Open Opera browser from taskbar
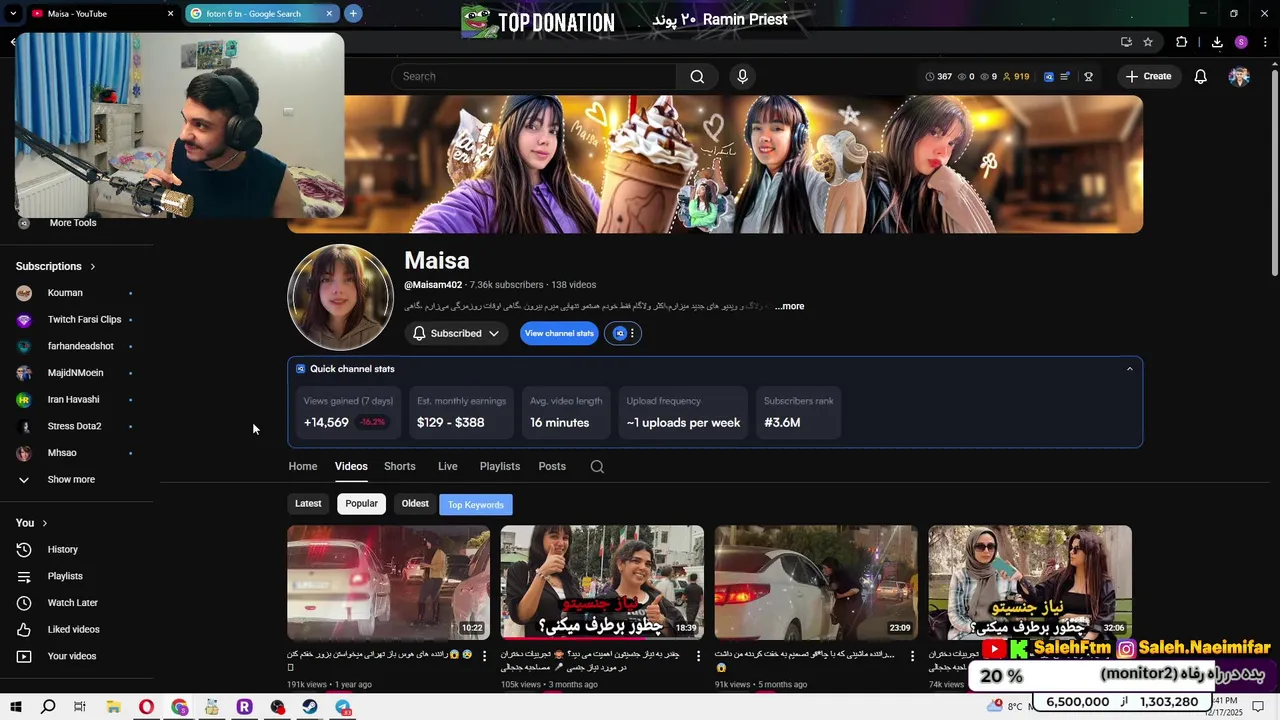Viewport: 1280px width, 720px height. [x=146, y=707]
